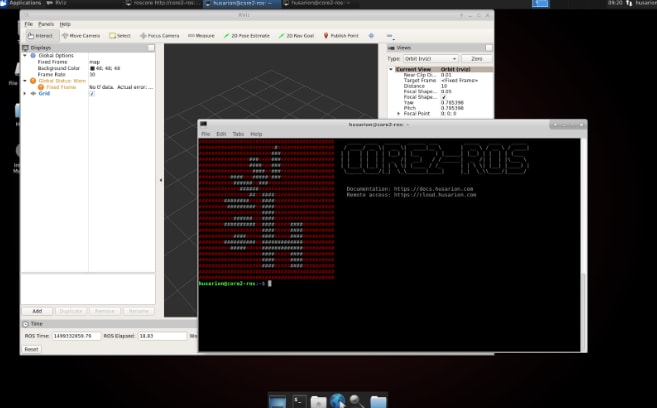The width and height of the screenshot is (657, 408).
Task: Open the terminal's Tabs menu
Action: [x=238, y=134]
